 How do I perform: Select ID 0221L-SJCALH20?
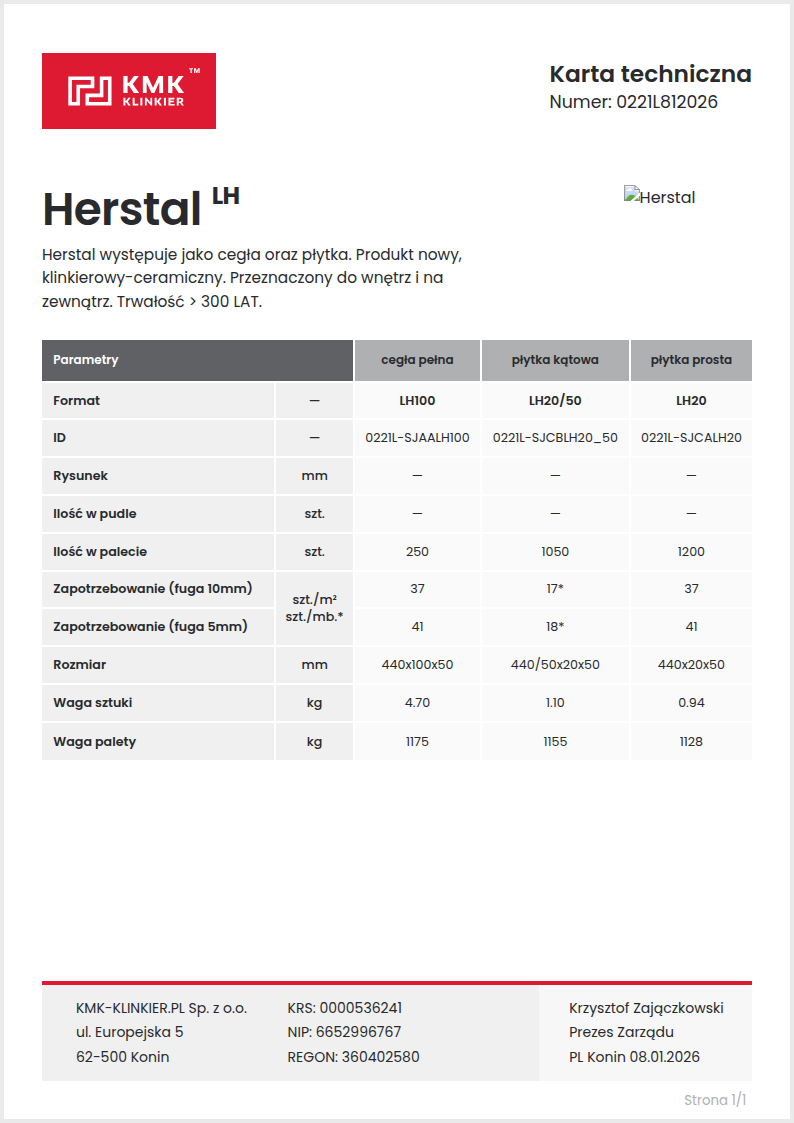pyautogui.click(x=691, y=438)
